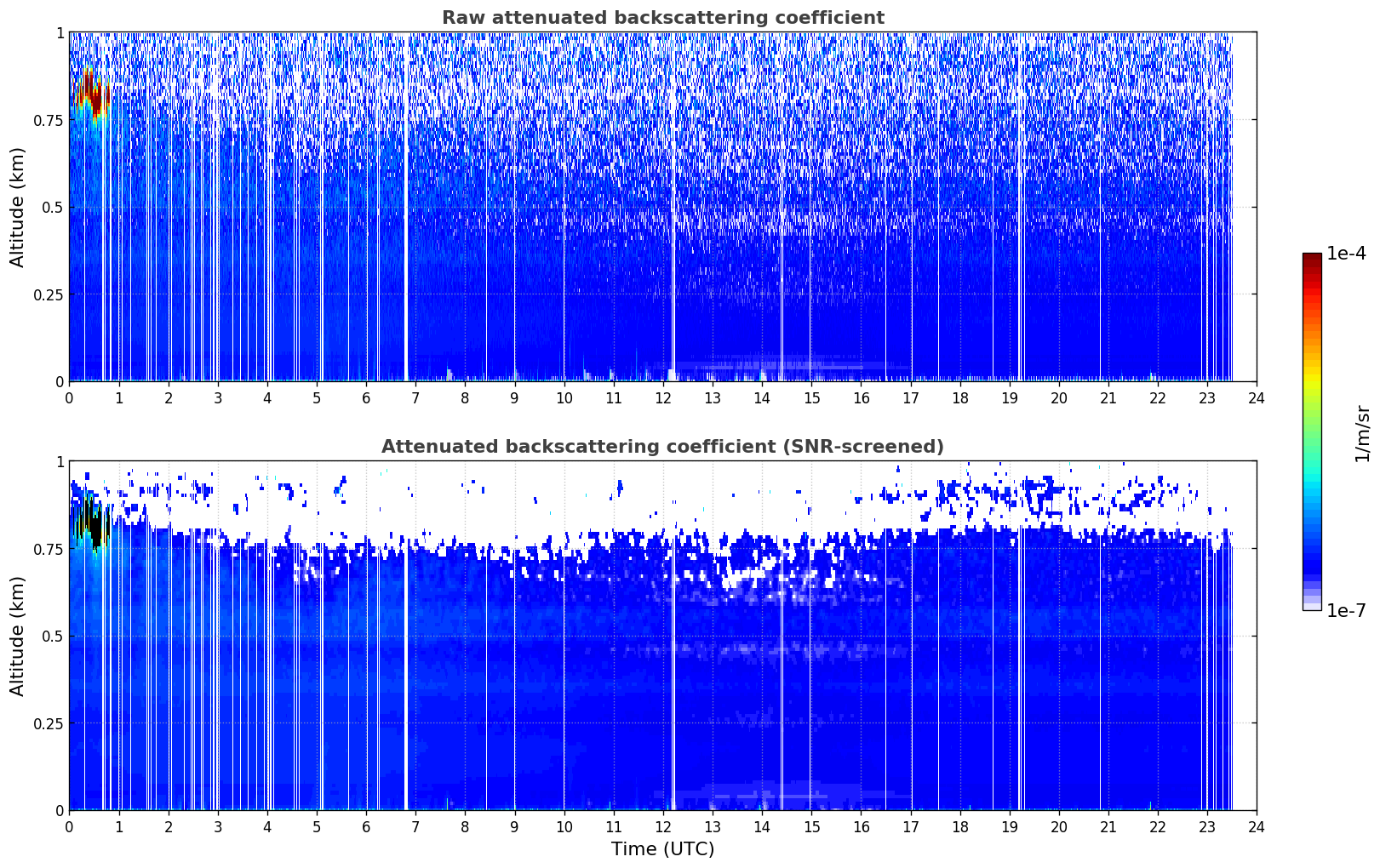This screenshot has width=1380, height=868.
Task: Click the '1e-7' colorbar minimum label
Action: coord(1346,610)
